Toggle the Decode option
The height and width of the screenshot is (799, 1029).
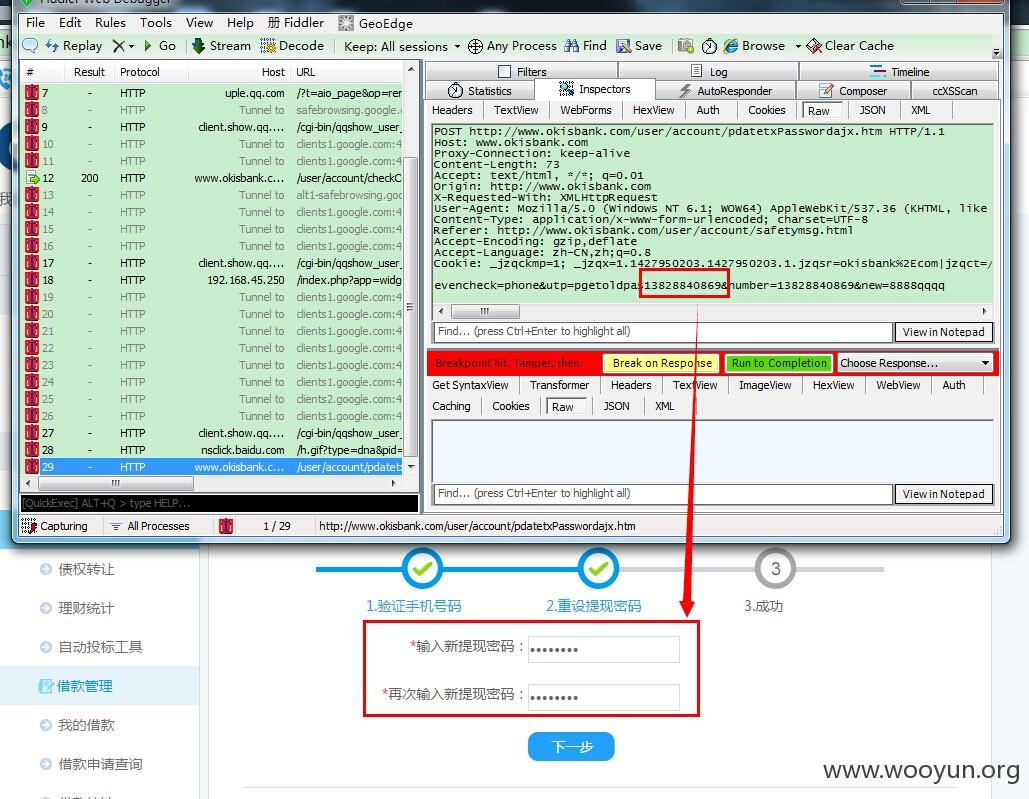(x=292, y=46)
